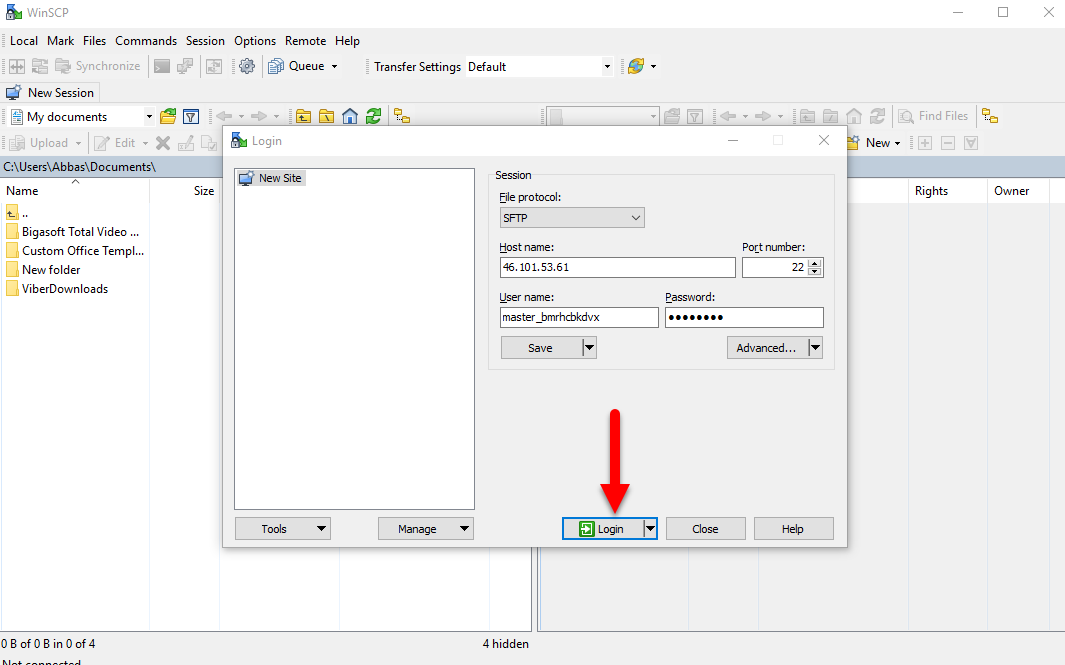
Task: Open the Session menu
Action: 205,41
